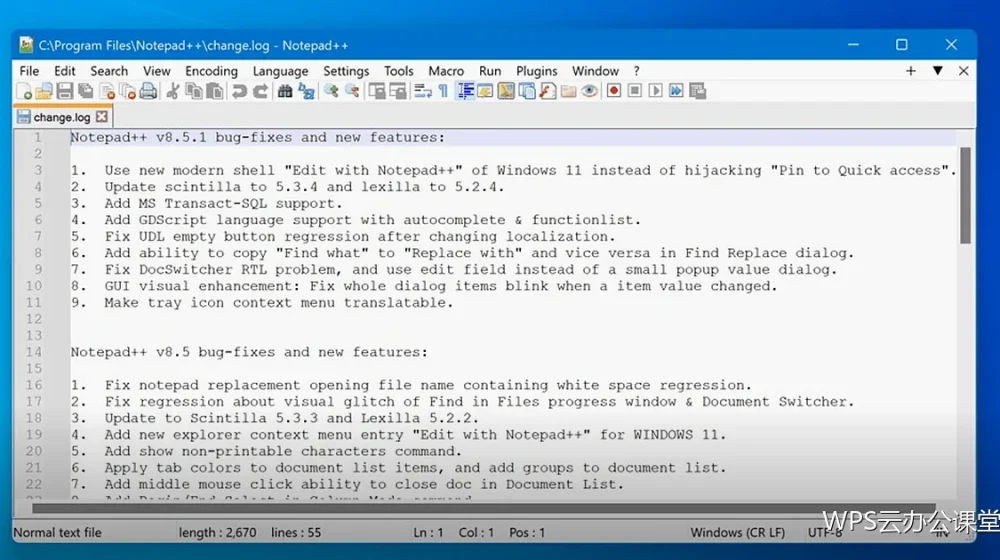The width and height of the screenshot is (1000, 560).
Task: Start macro recording with the red circle
Action: click(614, 91)
